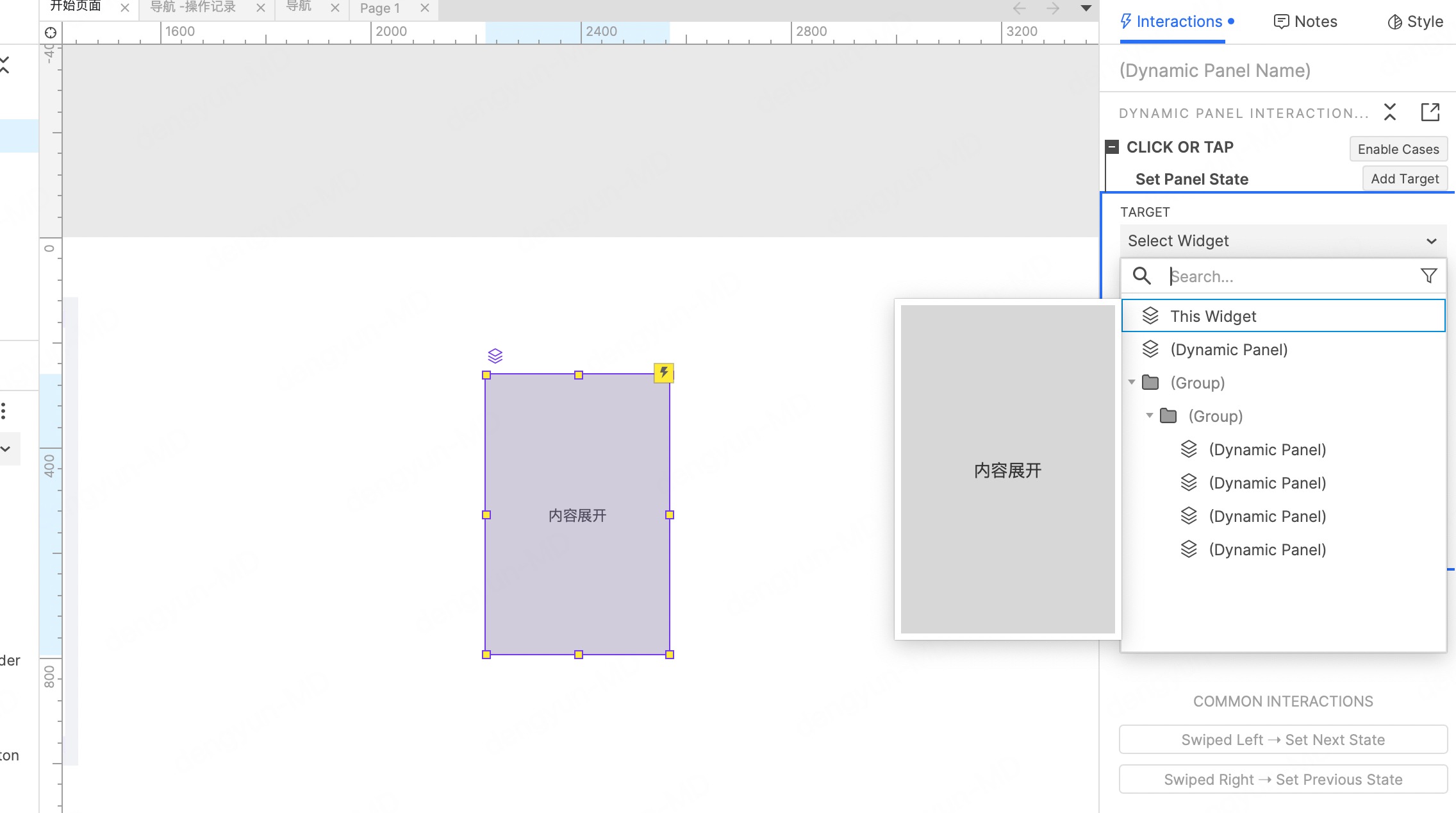
Task: Select the Set Panel State action
Action: (1192, 179)
